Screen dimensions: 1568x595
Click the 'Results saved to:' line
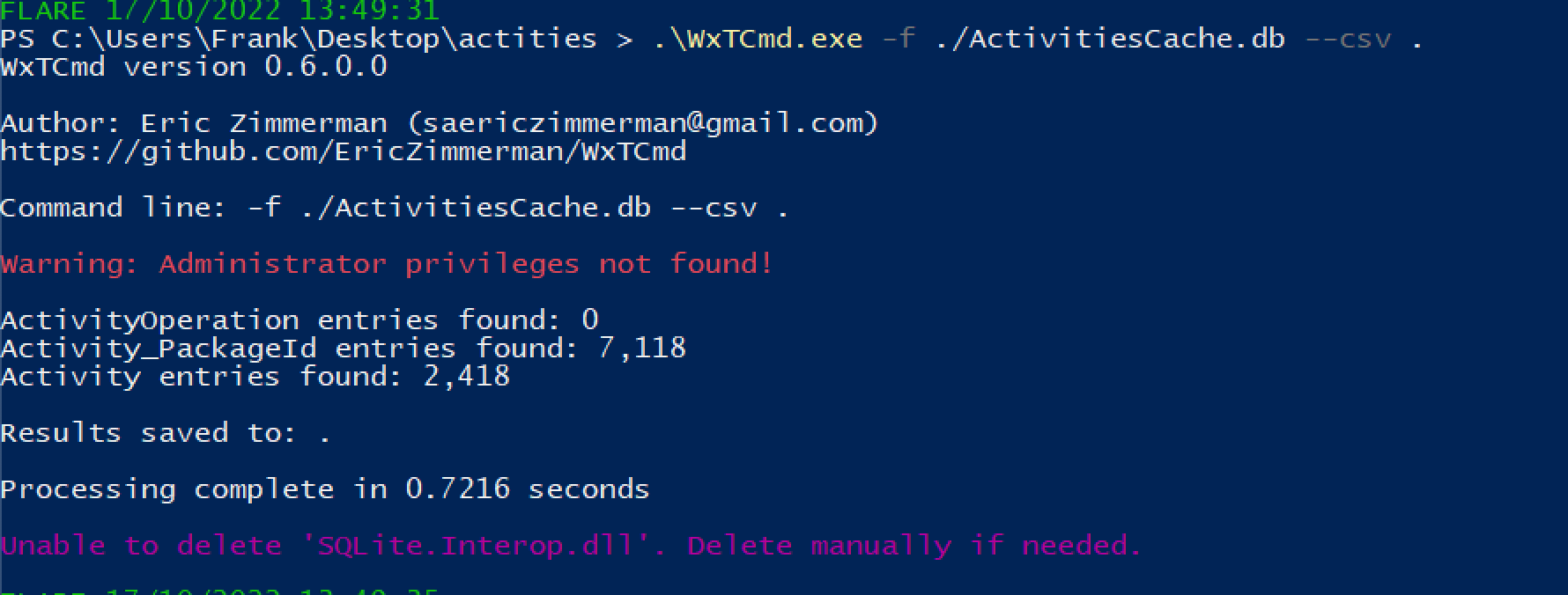[x=165, y=433]
